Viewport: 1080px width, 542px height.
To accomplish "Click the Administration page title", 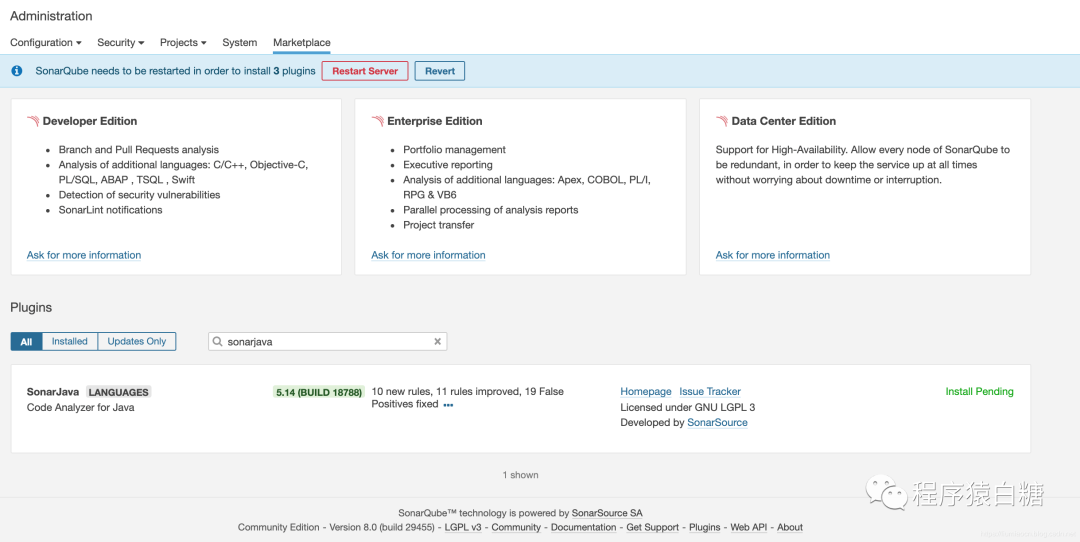I will click(x=51, y=16).
